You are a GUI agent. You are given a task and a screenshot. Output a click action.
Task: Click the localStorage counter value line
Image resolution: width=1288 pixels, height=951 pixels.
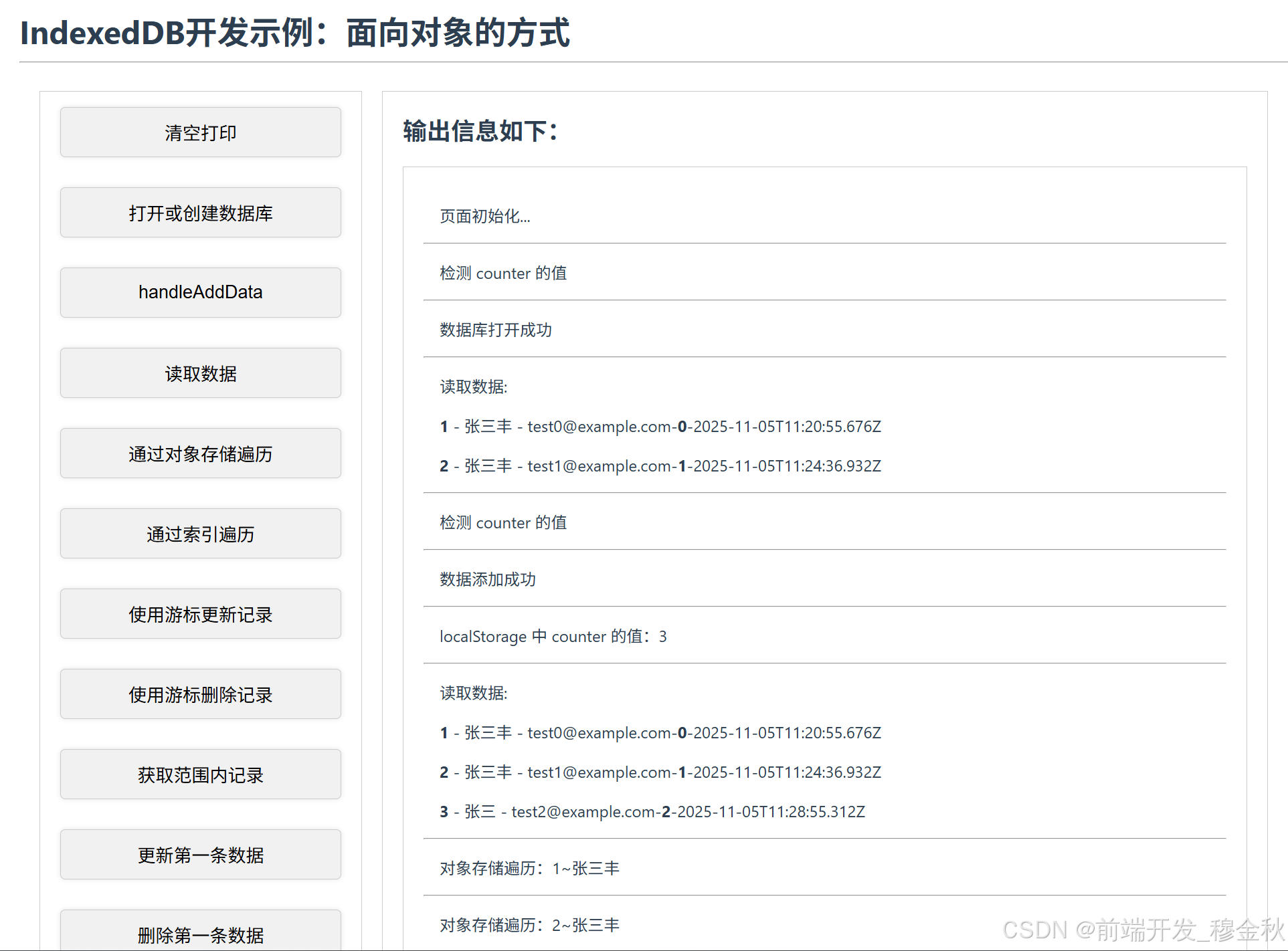[x=553, y=636]
